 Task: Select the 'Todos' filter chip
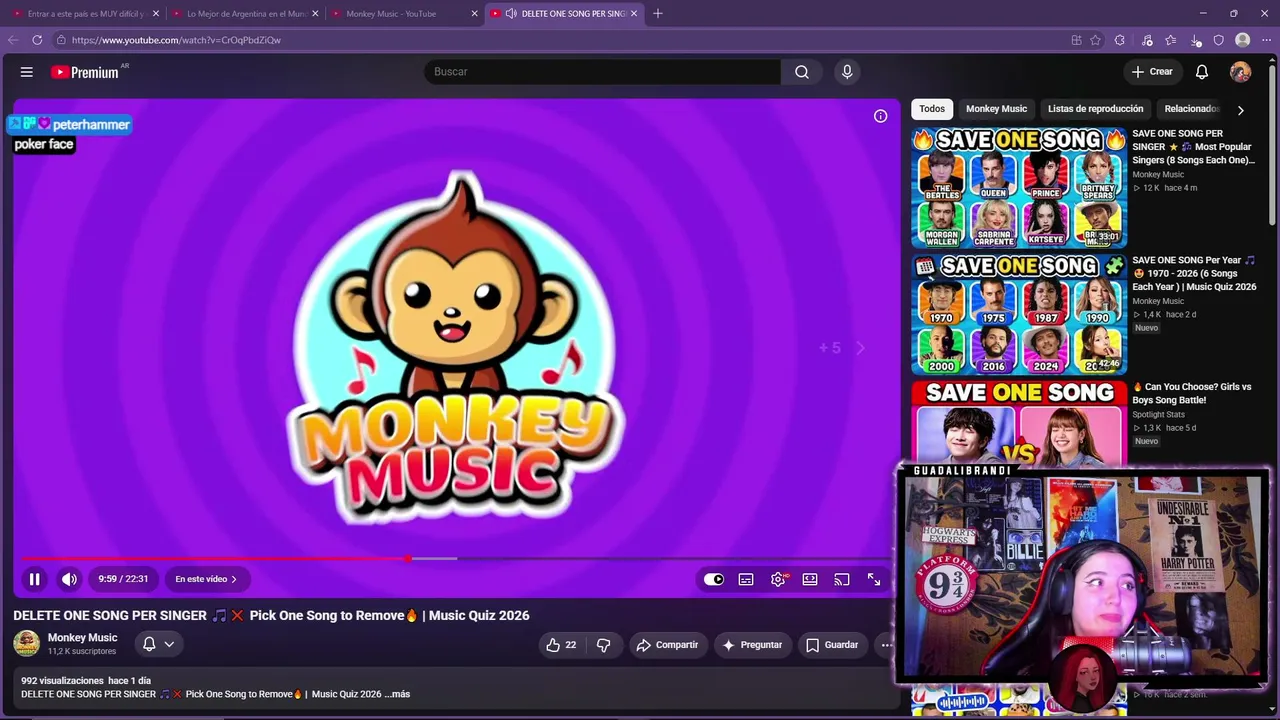click(932, 109)
